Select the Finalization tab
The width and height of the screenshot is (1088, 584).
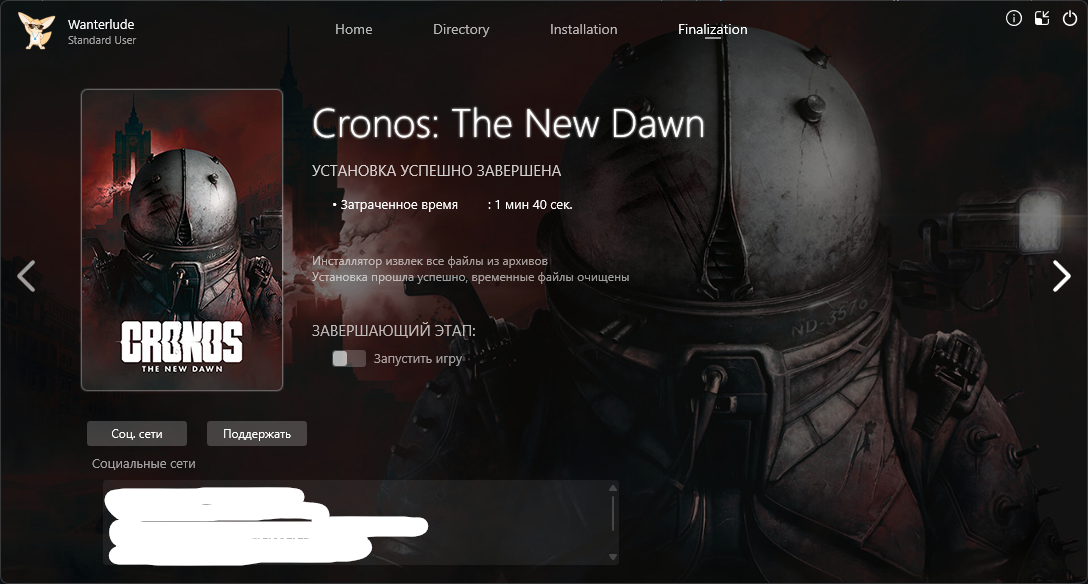(x=713, y=29)
